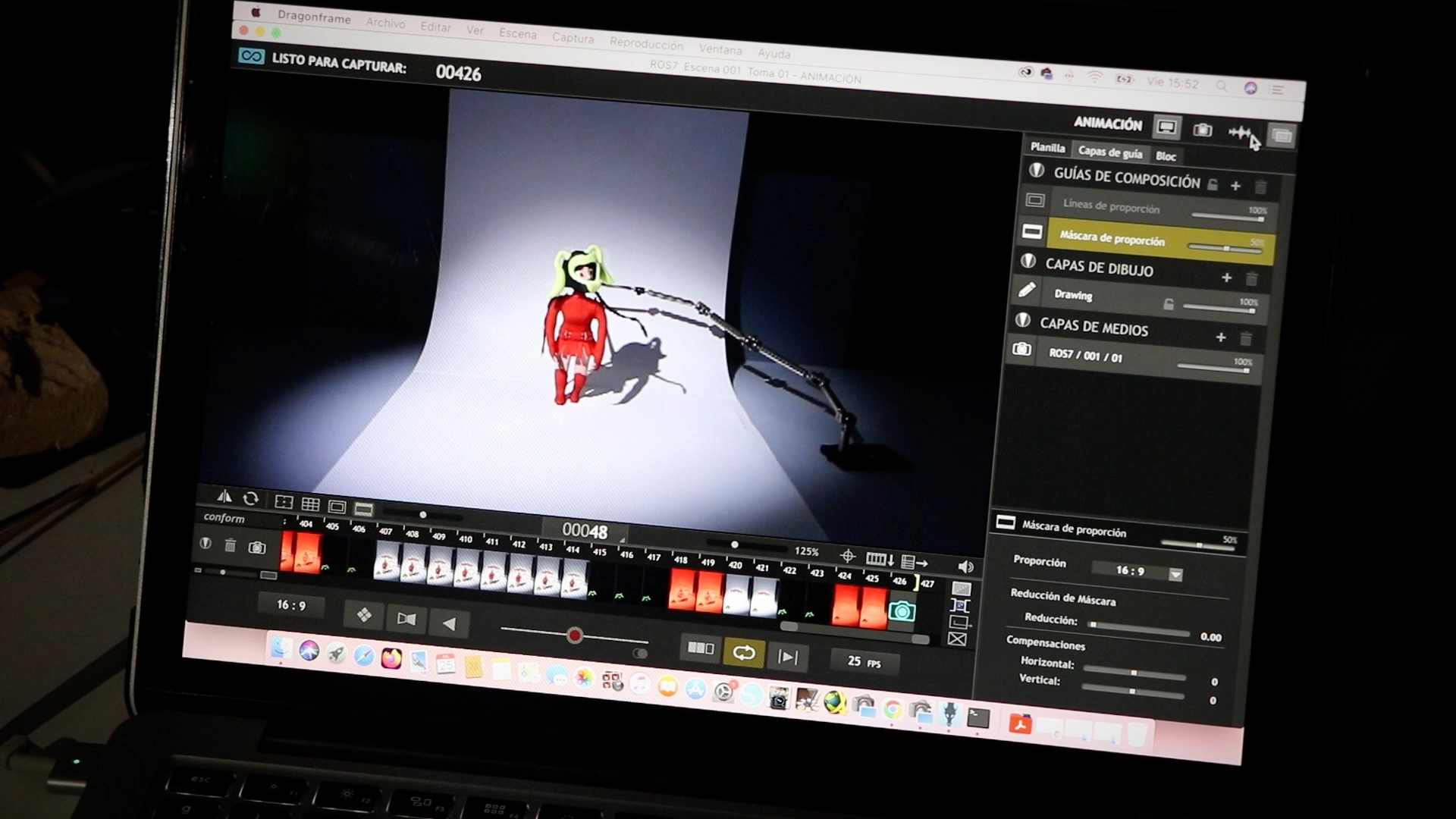Toggle the Capas de Dibujo group visibility

1028,262
